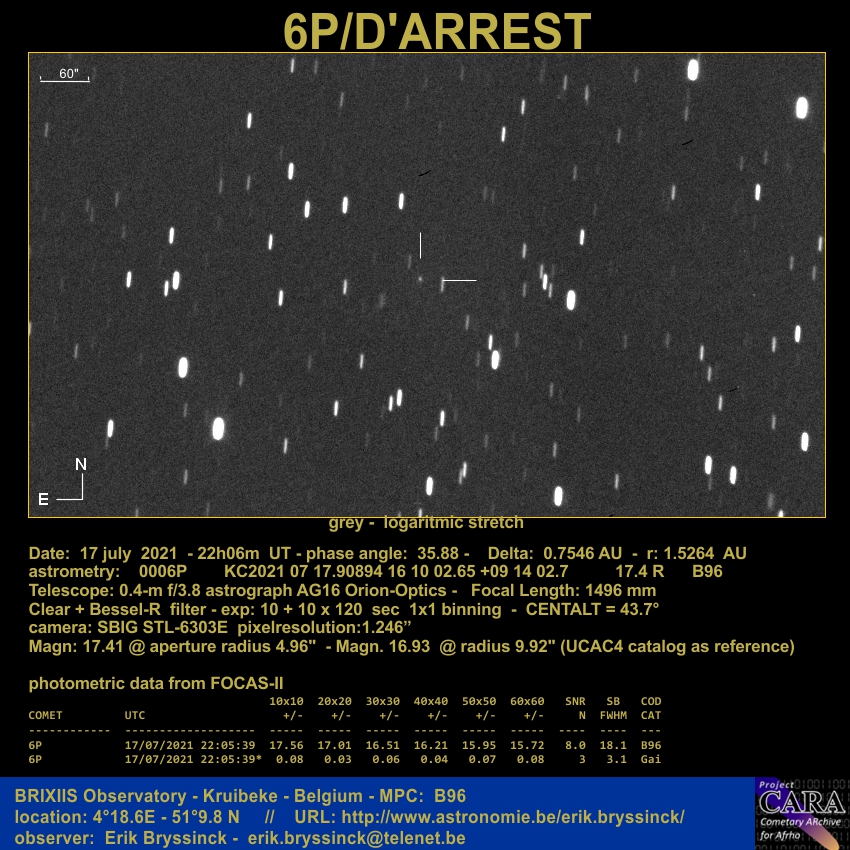Click the observer name "Erik Bryssinck"
This screenshot has height=850, width=850.
[x=166, y=838]
